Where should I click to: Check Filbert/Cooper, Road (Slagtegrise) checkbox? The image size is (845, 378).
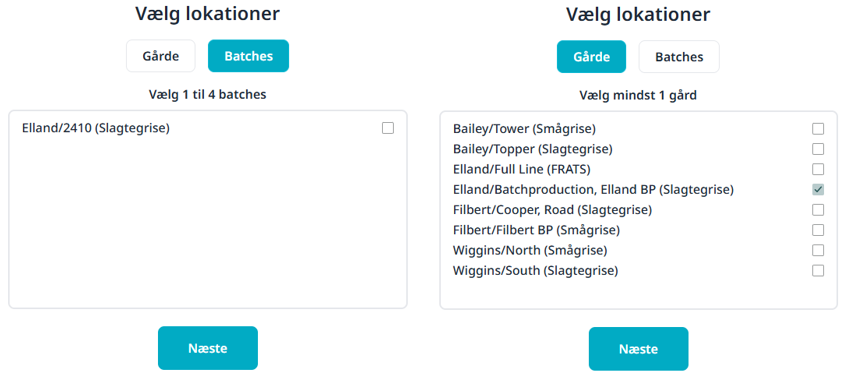coord(818,210)
